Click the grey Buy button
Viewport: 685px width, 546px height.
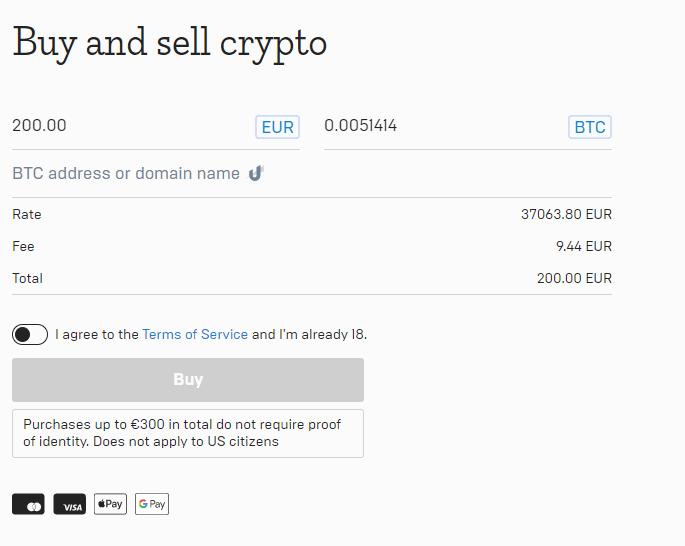click(188, 380)
